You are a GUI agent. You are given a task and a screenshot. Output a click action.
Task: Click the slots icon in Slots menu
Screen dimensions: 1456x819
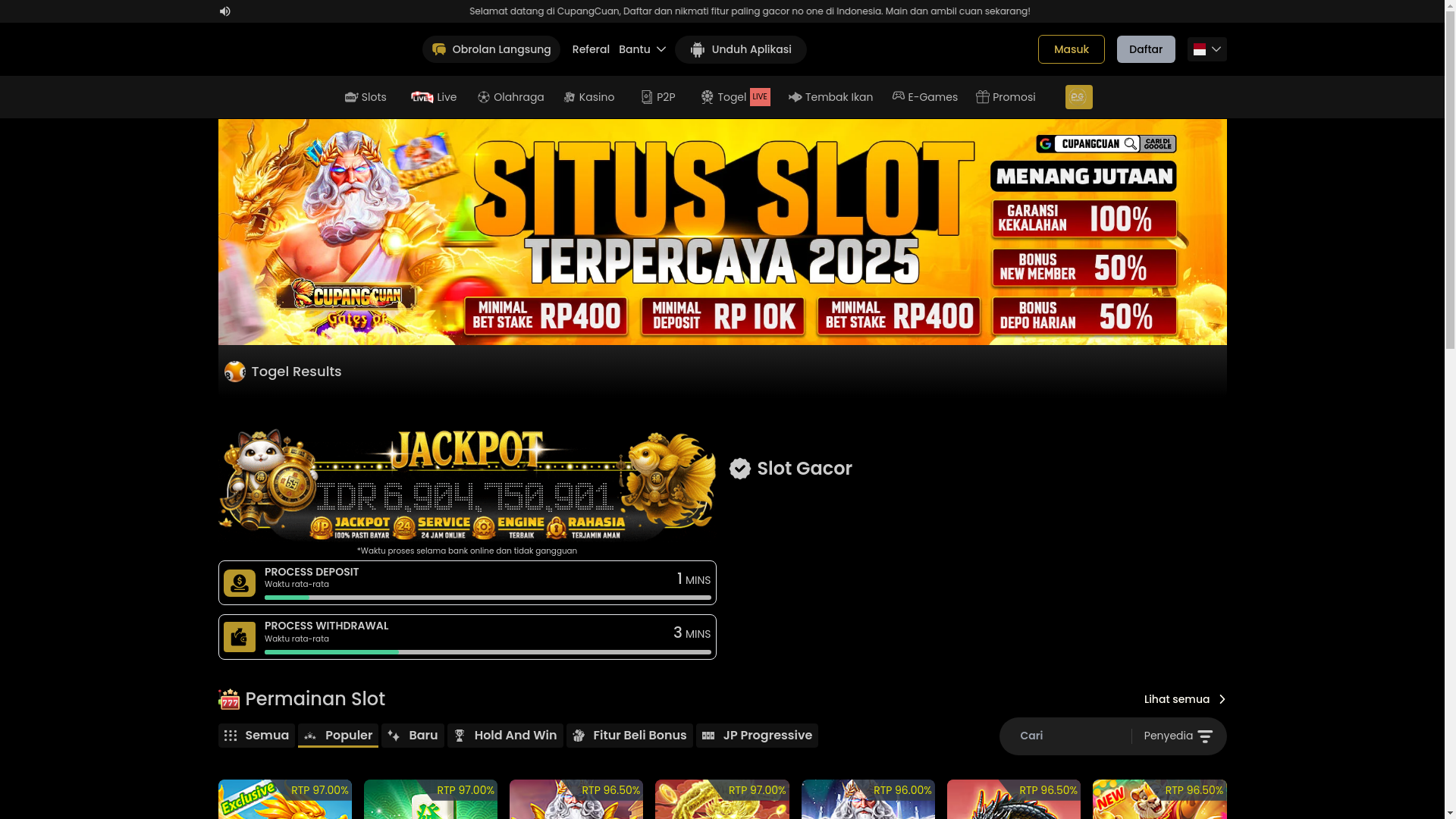point(351,97)
